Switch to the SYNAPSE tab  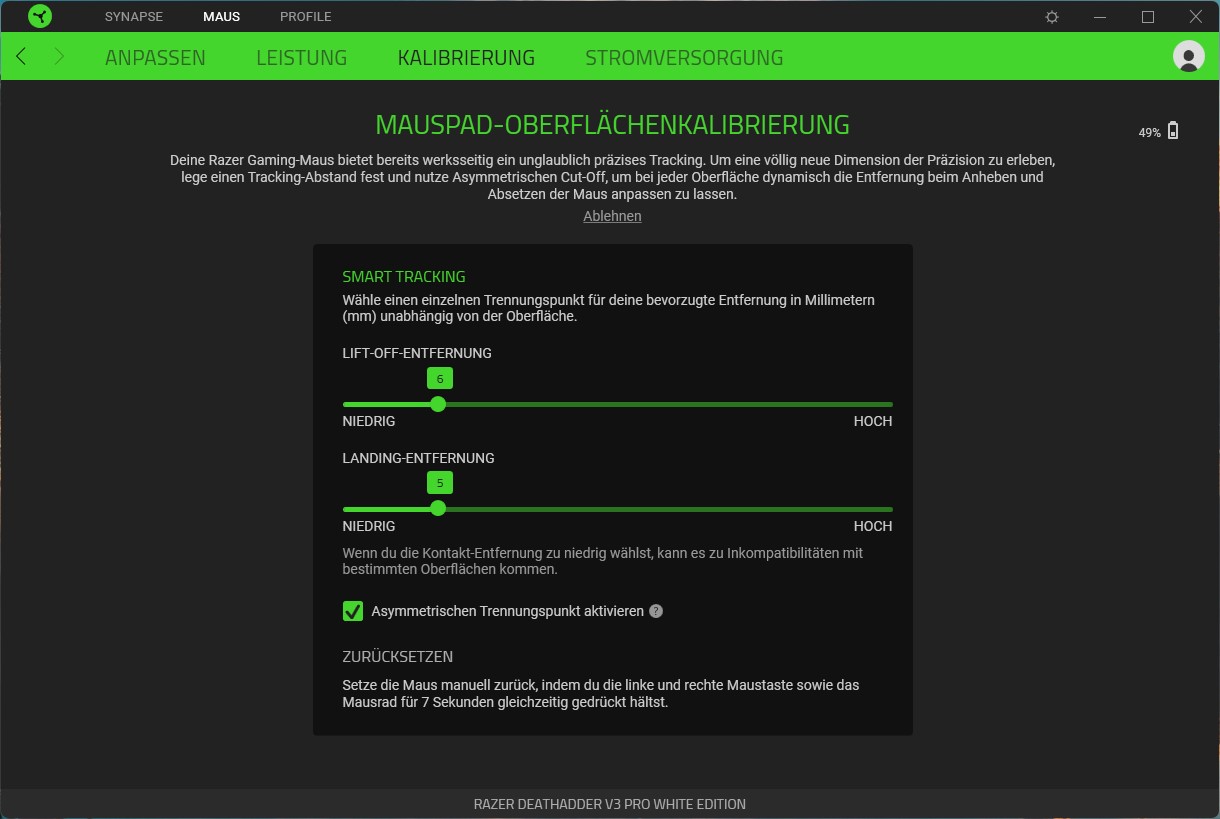[x=134, y=17]
